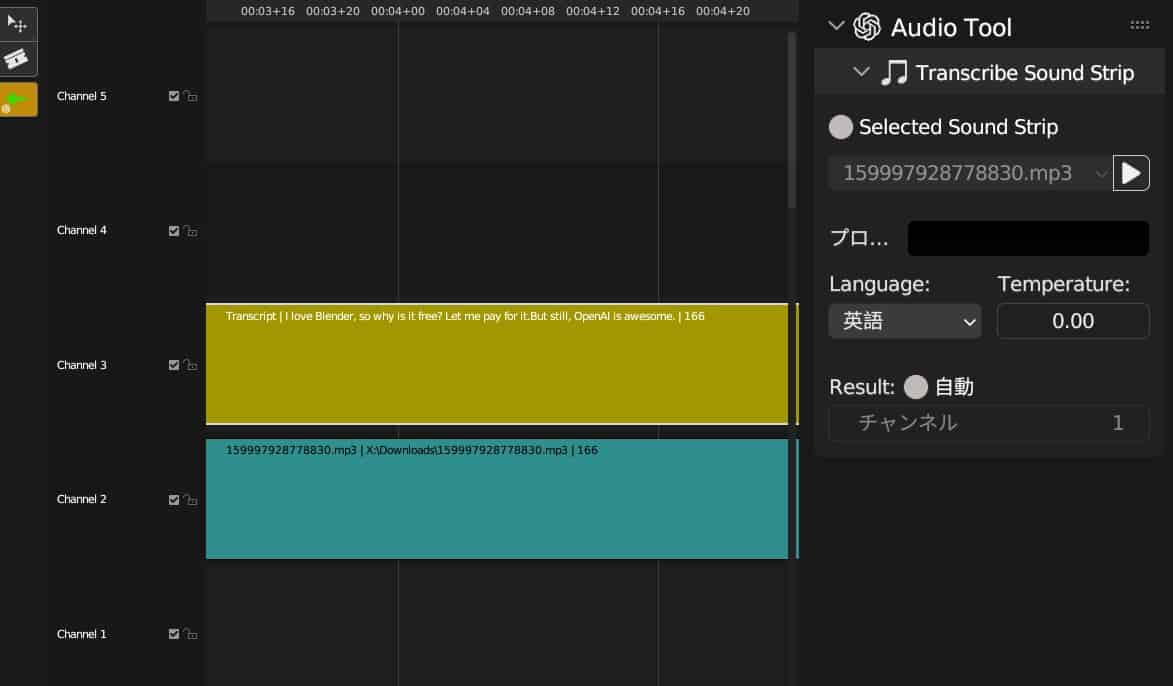Select the yellow Transcript text strip
Viewport: 1173px width, 686px height.
[497, 364]
